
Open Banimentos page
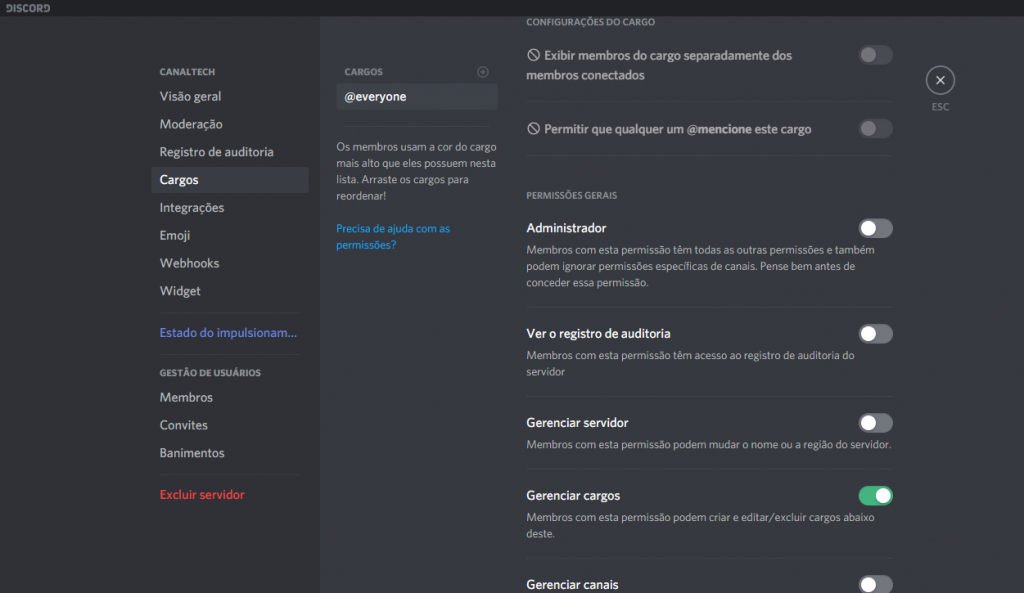230,453
